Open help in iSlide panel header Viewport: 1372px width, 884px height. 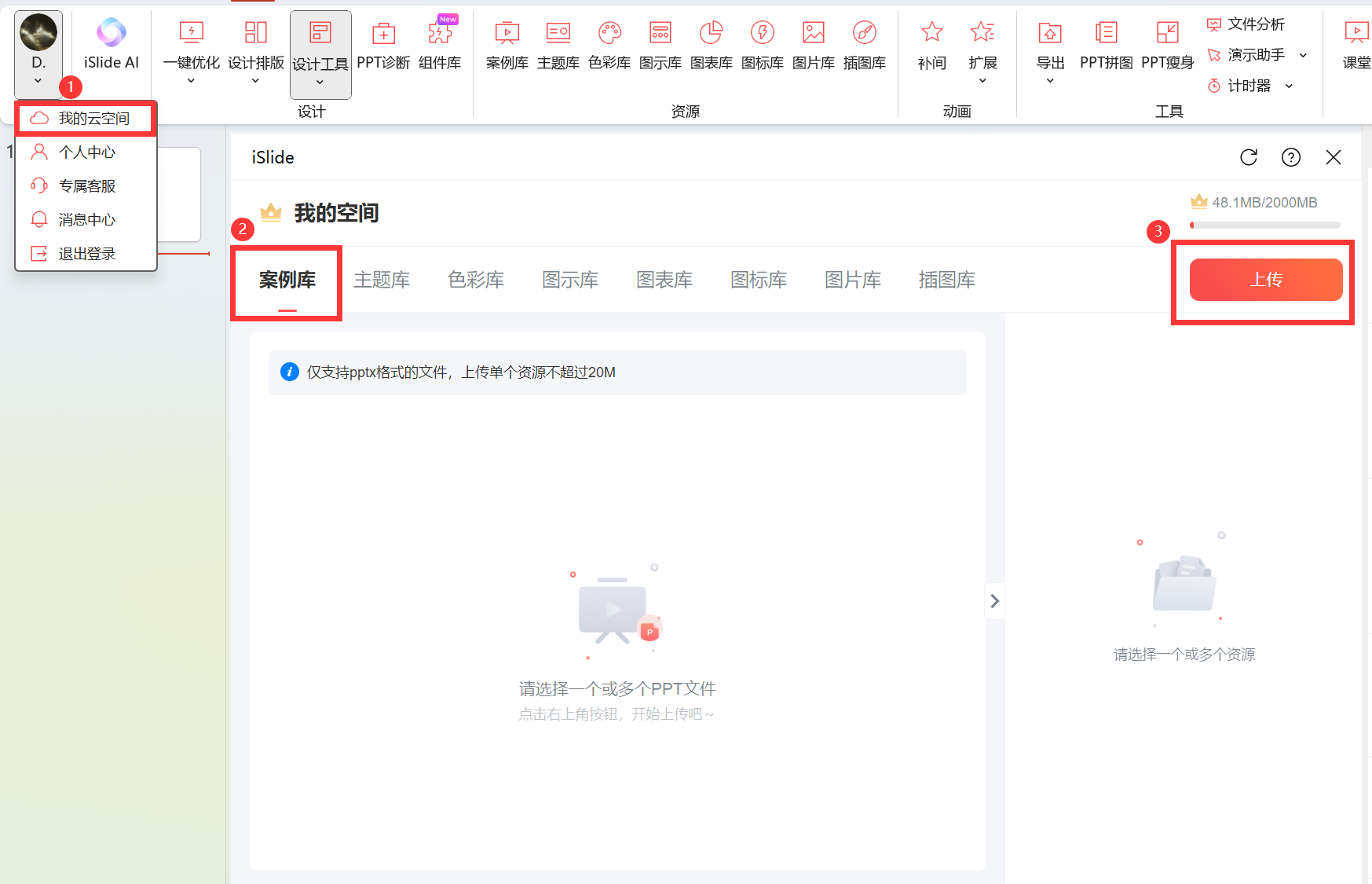coord(1290,157)
